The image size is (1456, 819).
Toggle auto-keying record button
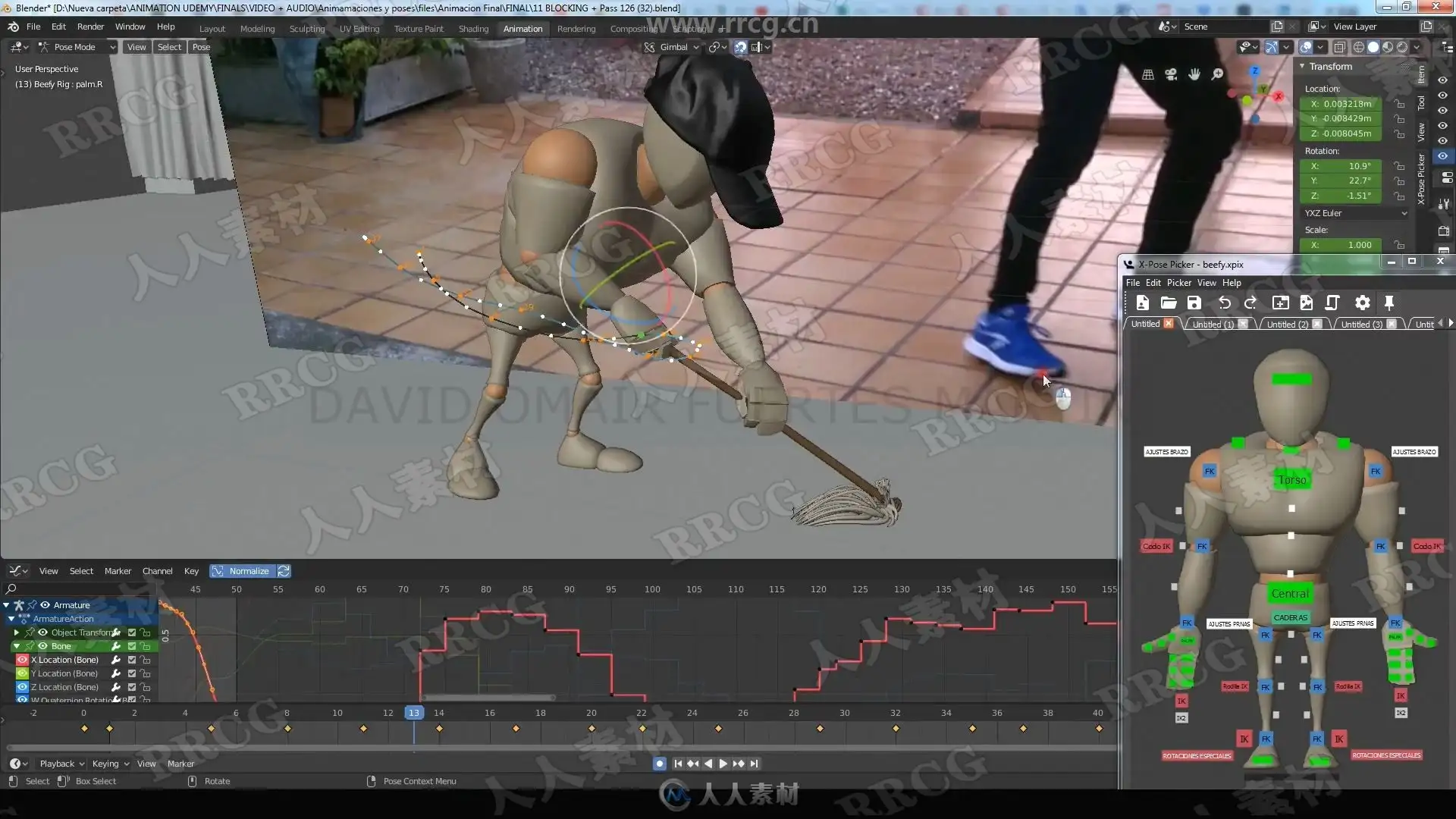(x=660, y=764)
